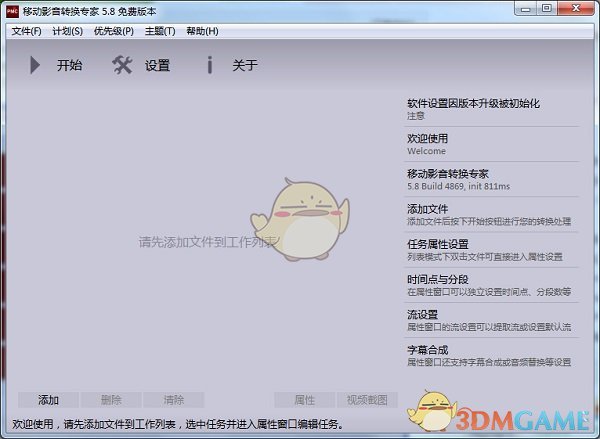Open the 计划(S) menu

tap(67, 31)
